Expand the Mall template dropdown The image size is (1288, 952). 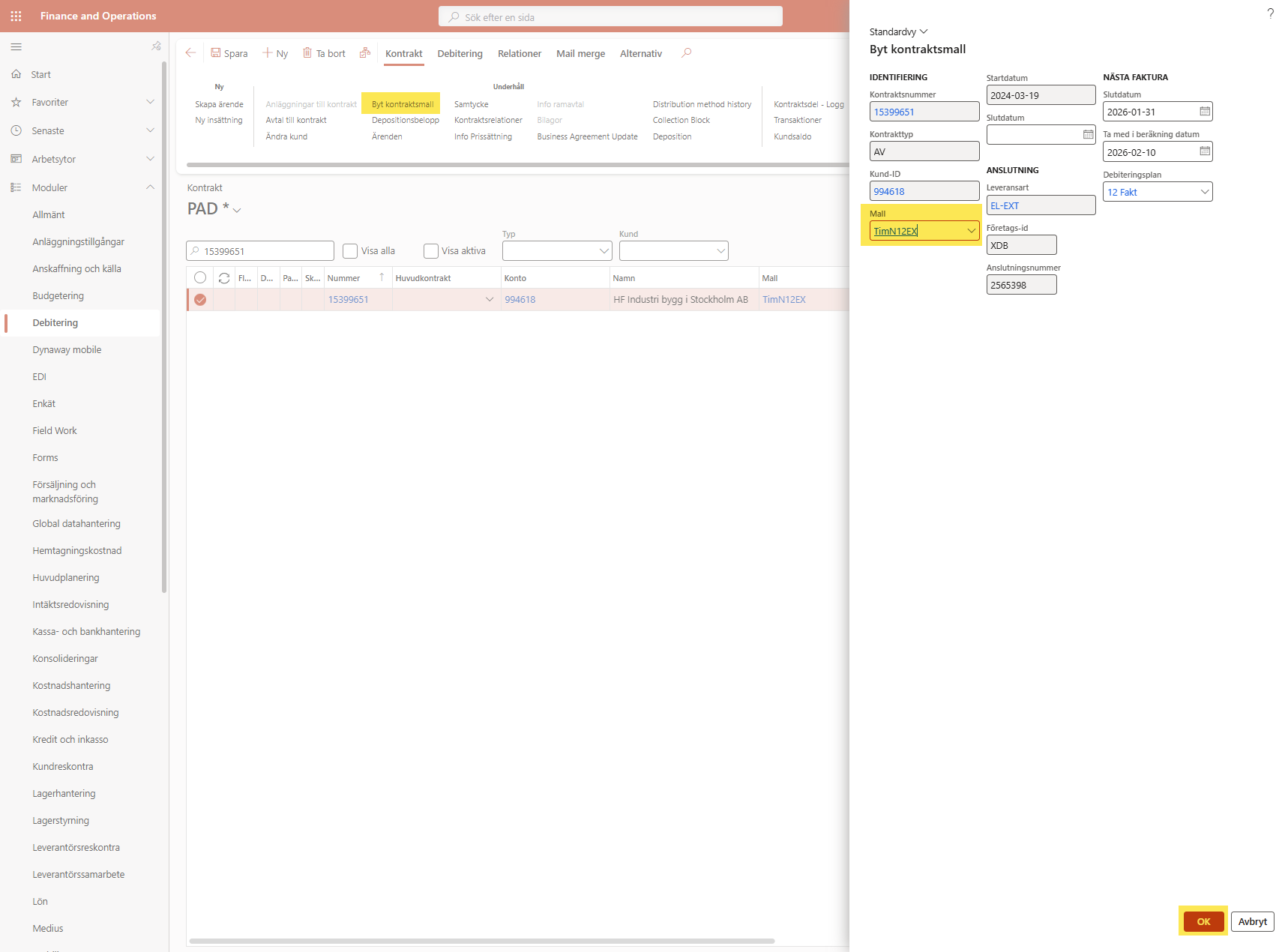pos(971,231)
